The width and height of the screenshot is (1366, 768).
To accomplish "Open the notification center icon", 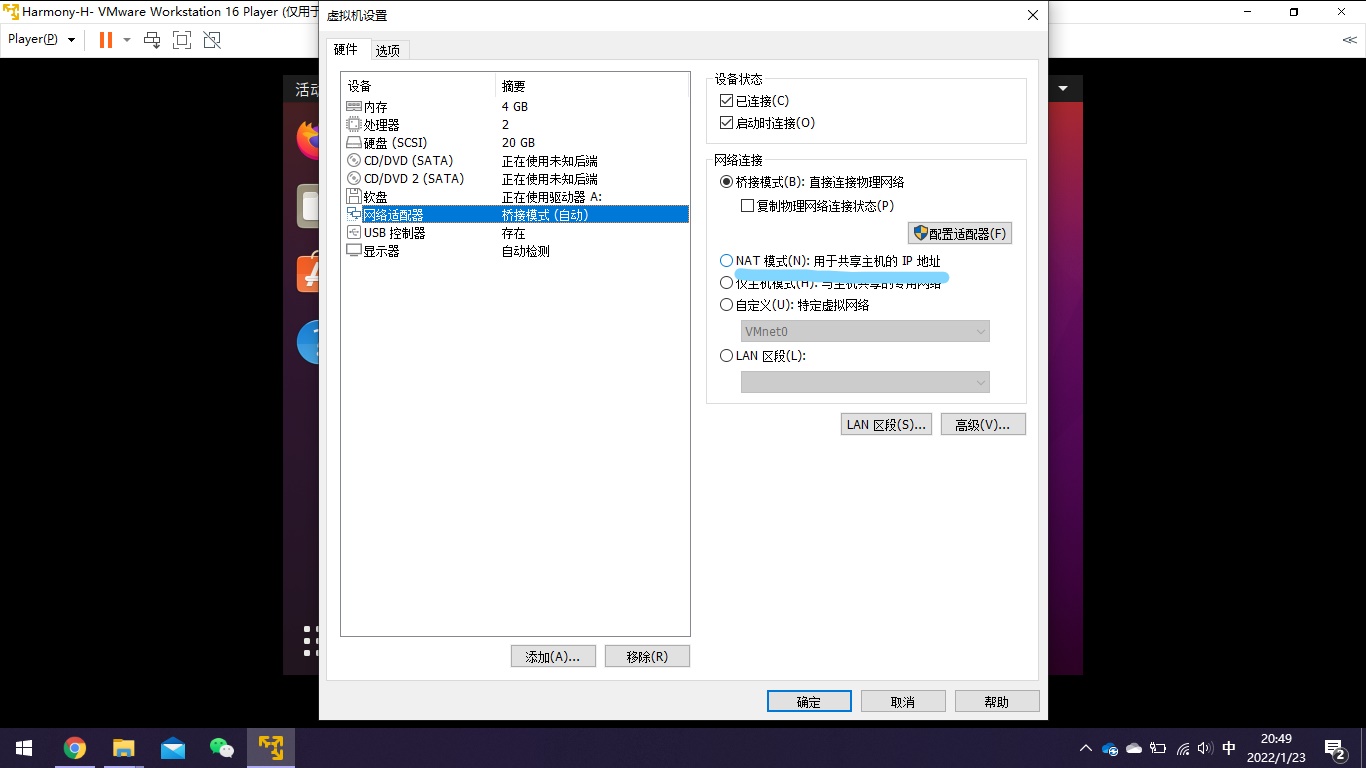I will pos(1335,748).
